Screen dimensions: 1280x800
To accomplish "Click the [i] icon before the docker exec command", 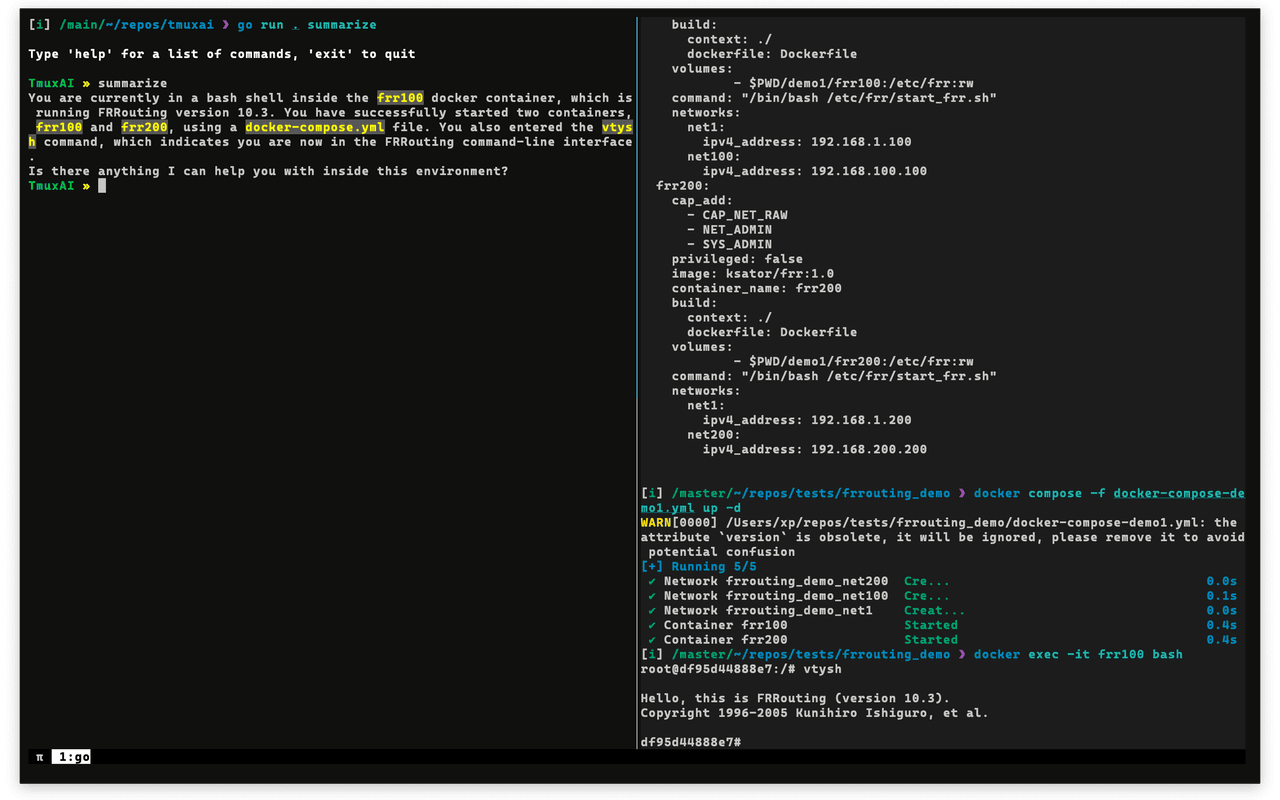I will (651, 653).
